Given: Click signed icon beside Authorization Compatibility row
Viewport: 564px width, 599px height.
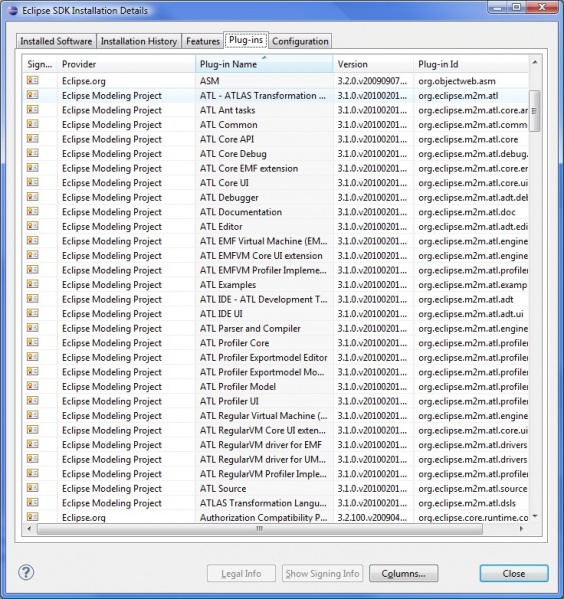Looking at the screenshot, I should coord(32,517).
